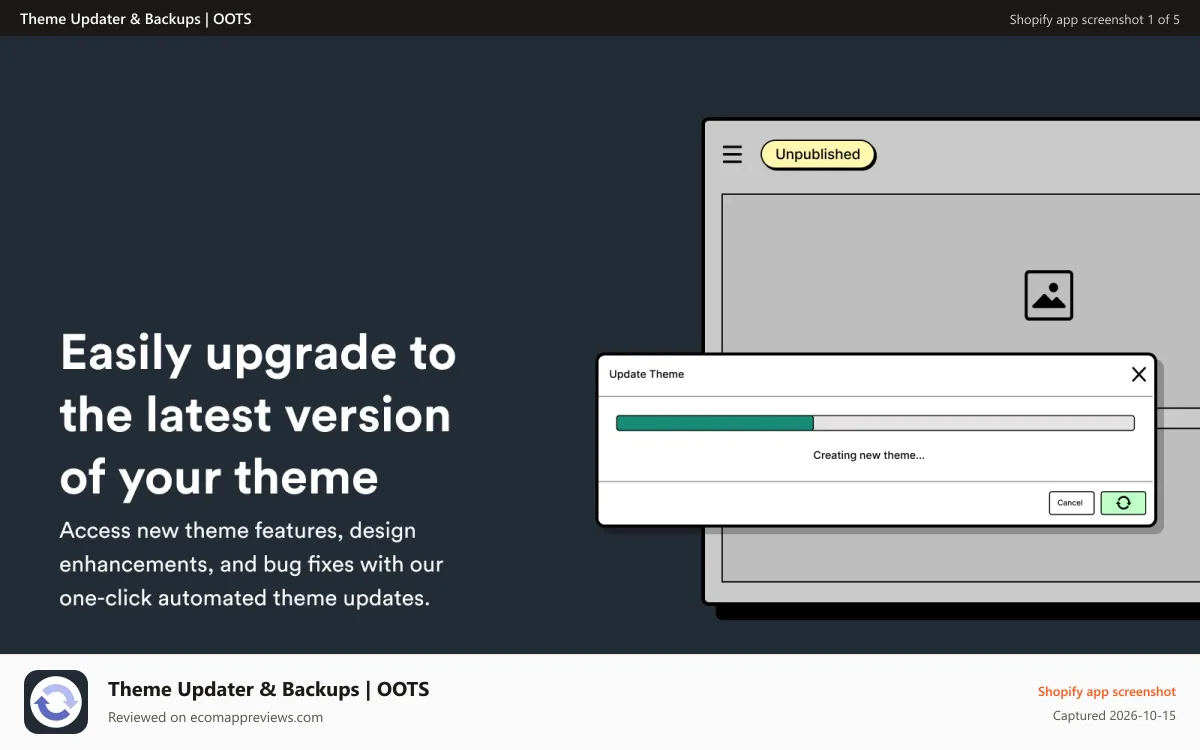Cancel the theme update
The height and width of the screenshot is (750, 1200).
pos(1070,503)
